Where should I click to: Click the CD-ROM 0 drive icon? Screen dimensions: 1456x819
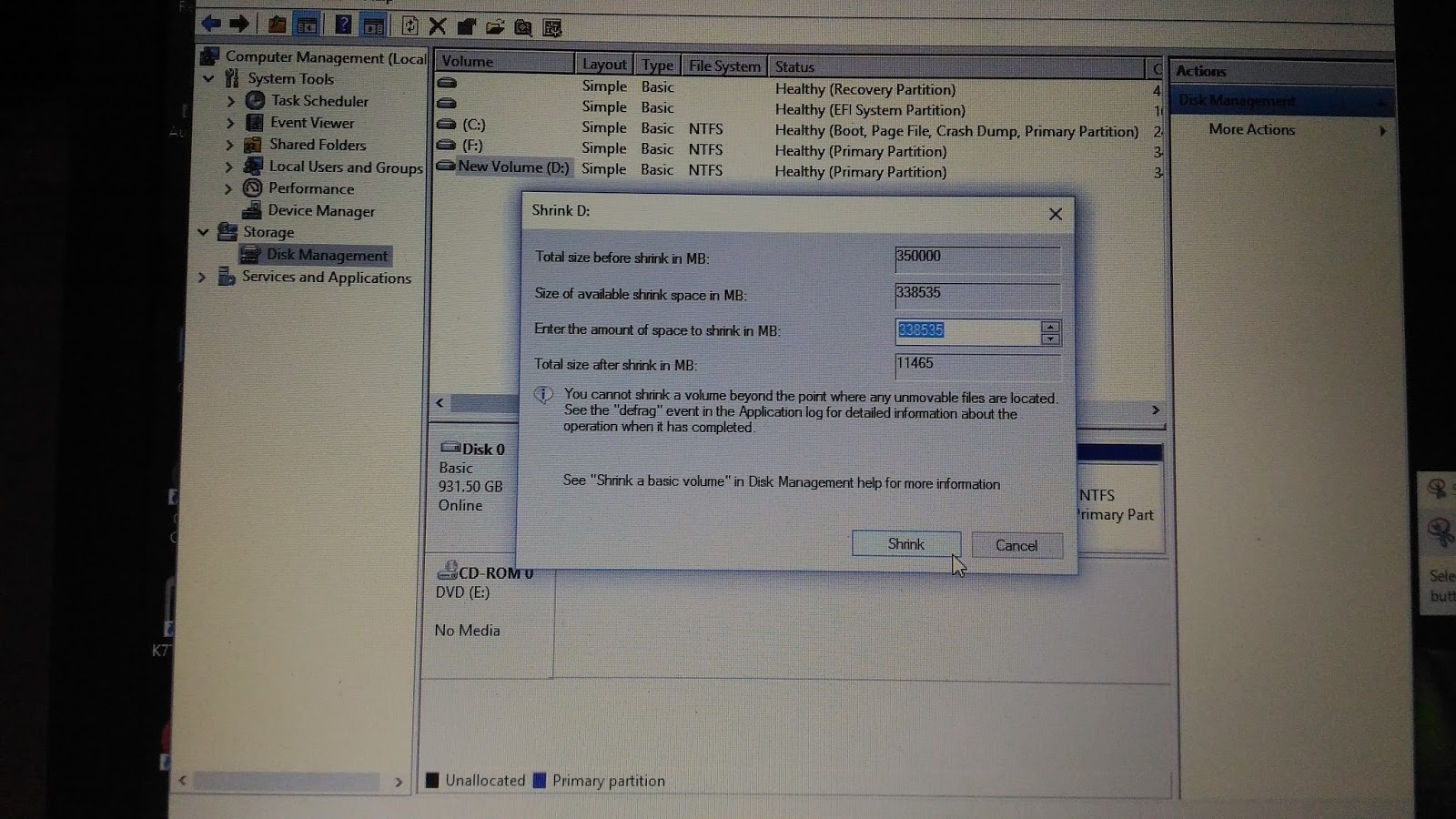tap(449, 571)
